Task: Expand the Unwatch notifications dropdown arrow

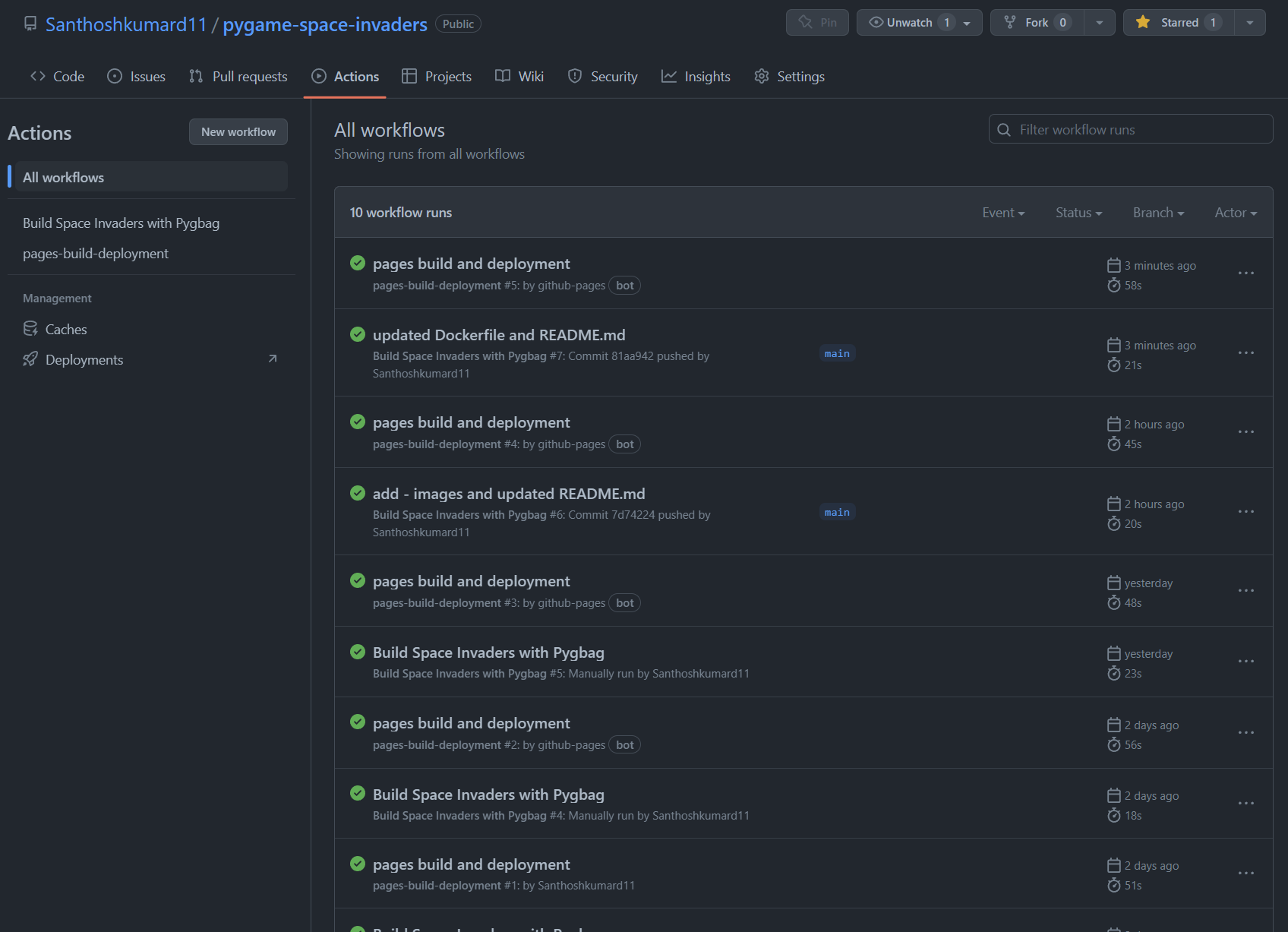Action: point(968,23)
